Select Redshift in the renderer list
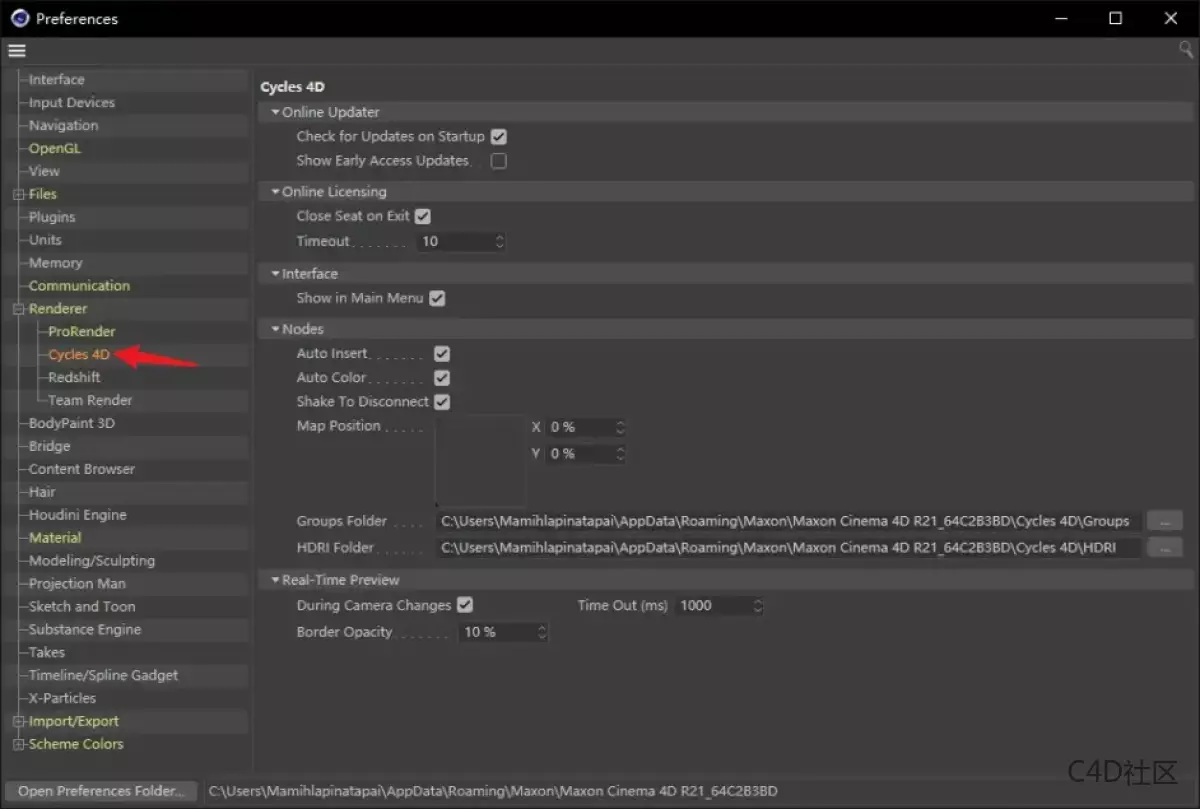 point(73,377)
